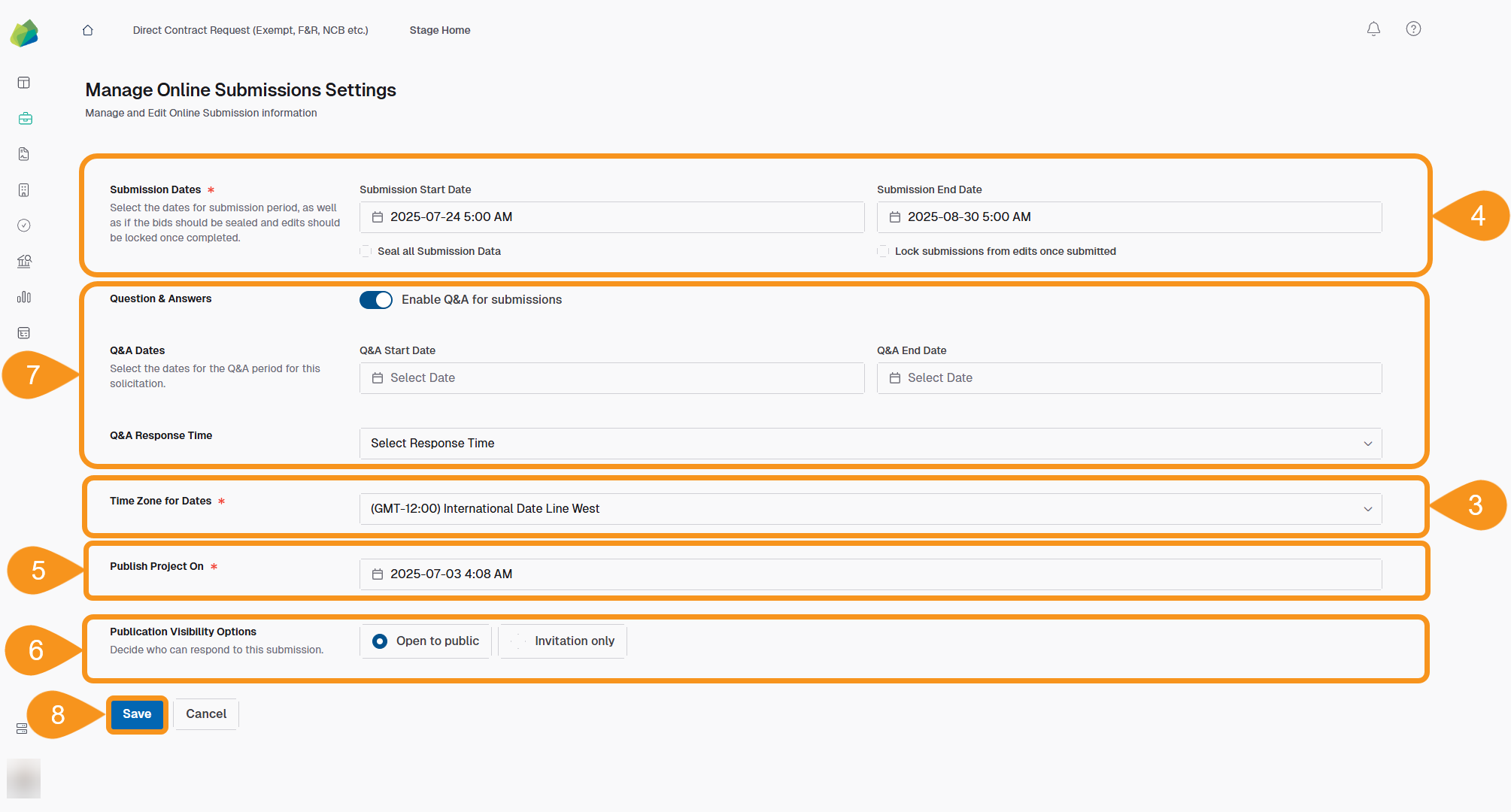1511x812 pixels.
Task: Check the Seal all Submission Data checkbox
Action: coord(365,251)
